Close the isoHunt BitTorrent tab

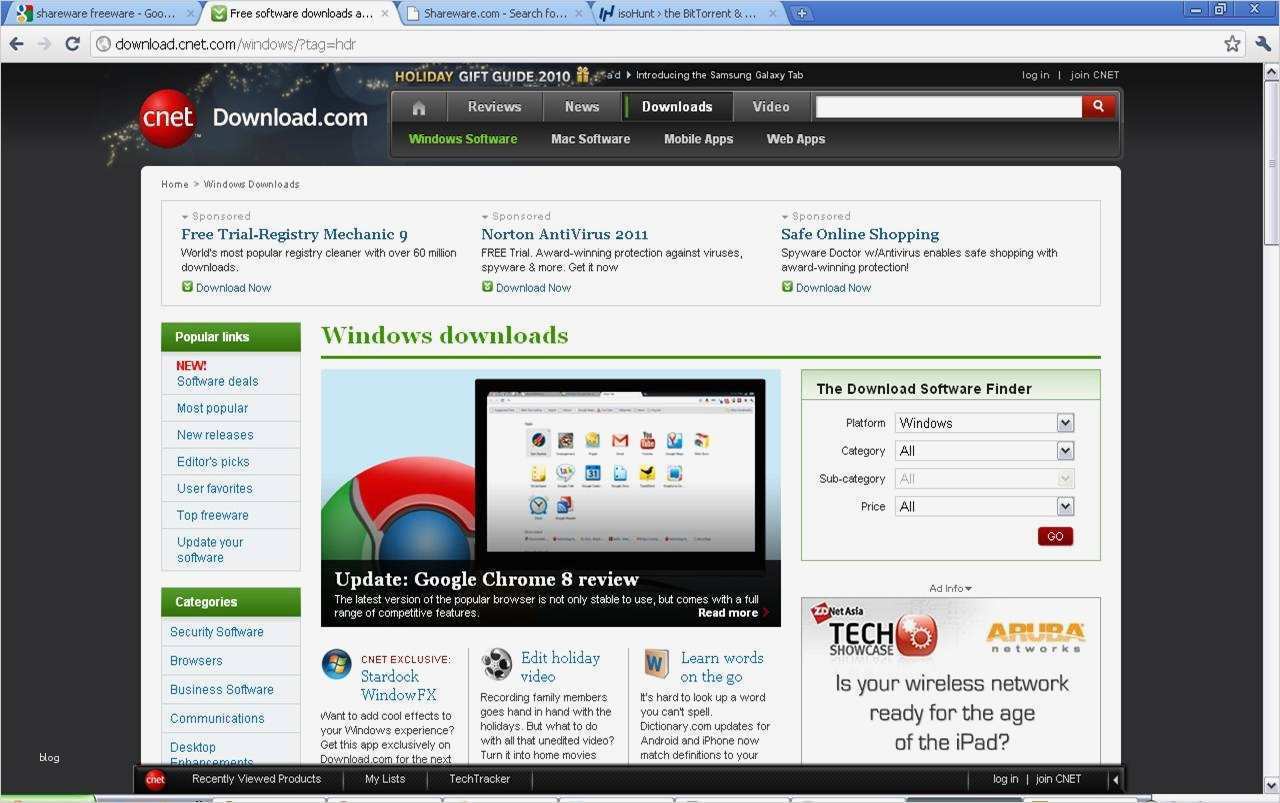[x=772, y=14]
